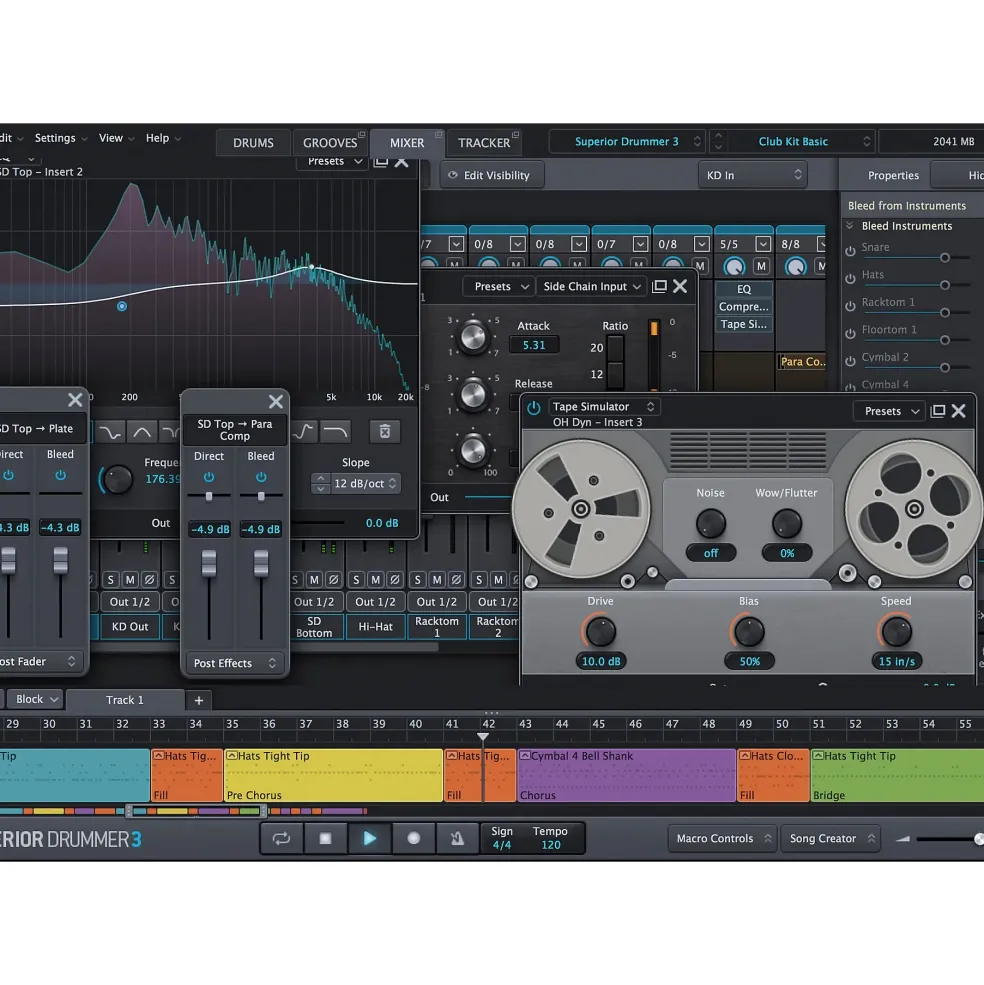Start playback with the play button

(369, 838)
